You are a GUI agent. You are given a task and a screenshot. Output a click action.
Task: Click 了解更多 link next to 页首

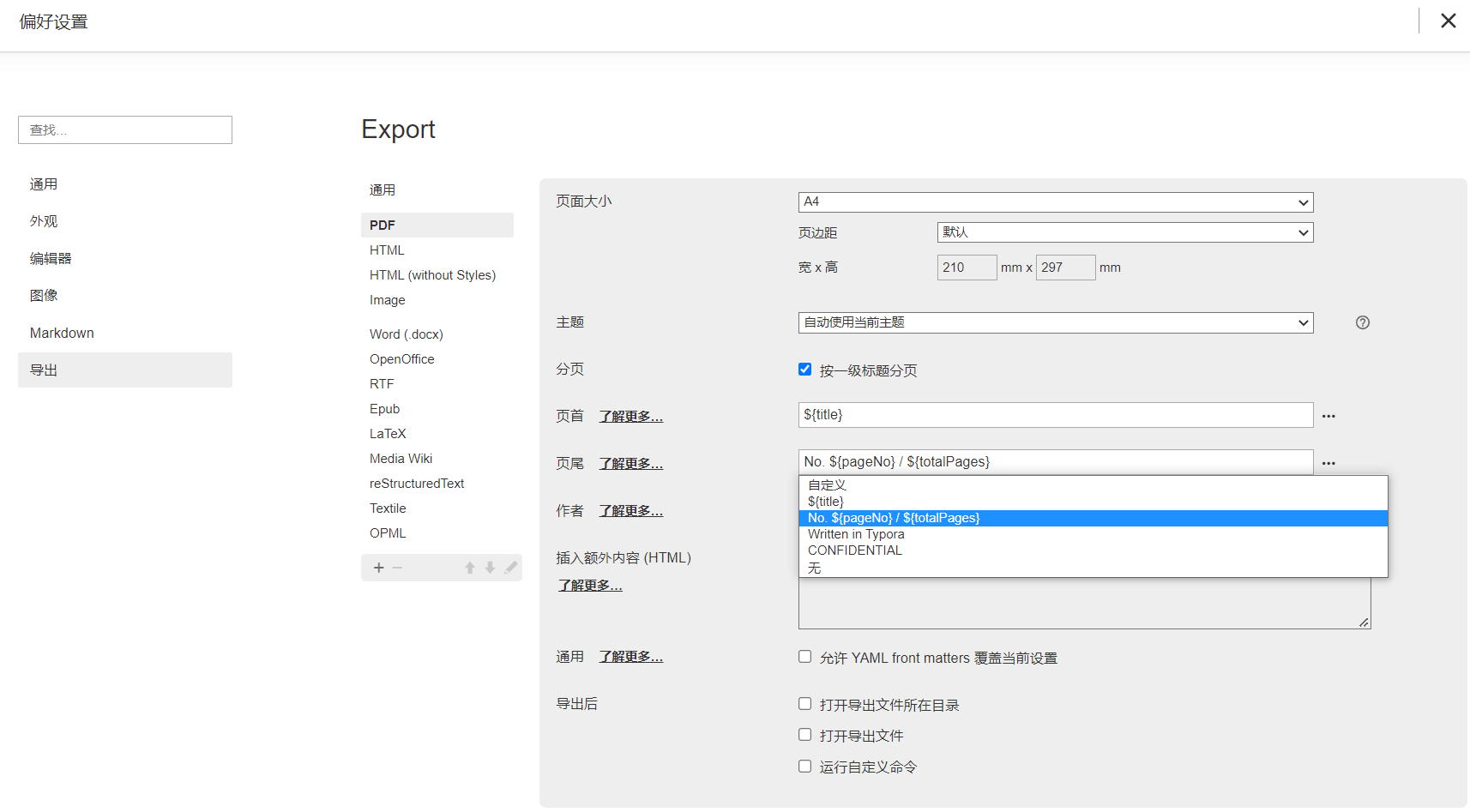630,416
